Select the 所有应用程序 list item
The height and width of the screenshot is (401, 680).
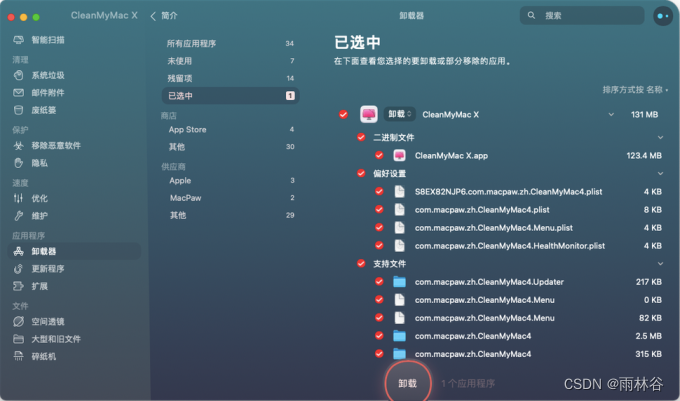click(230, 43)
